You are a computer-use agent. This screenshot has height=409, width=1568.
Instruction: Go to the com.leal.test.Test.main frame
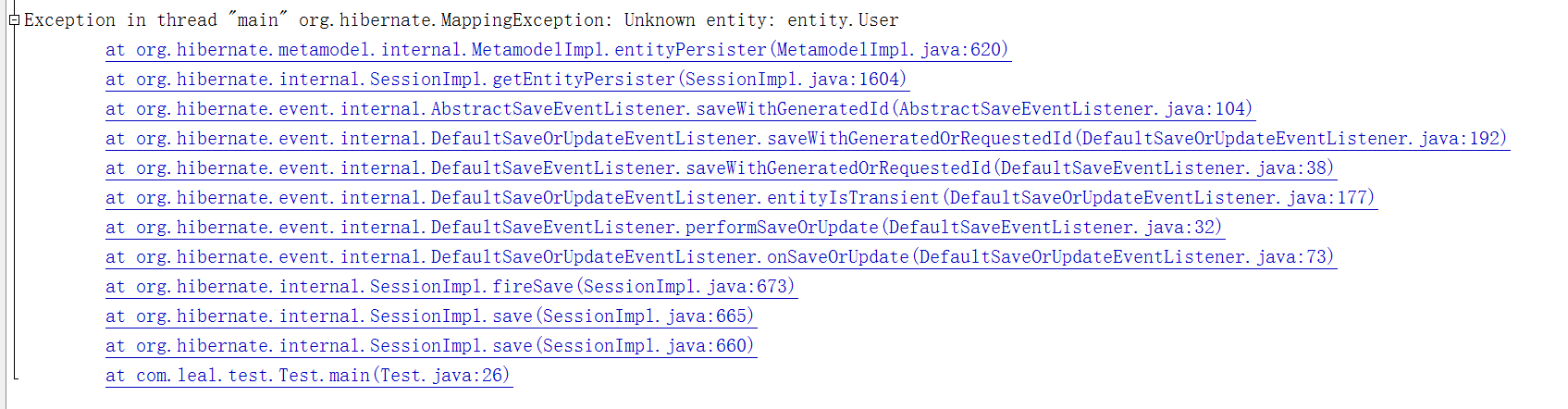[x=308, y=376]
